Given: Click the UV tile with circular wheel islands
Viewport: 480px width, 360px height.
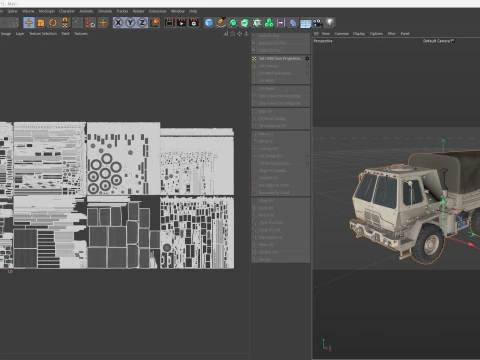Looking at the screenshot, I should point(123,159).
